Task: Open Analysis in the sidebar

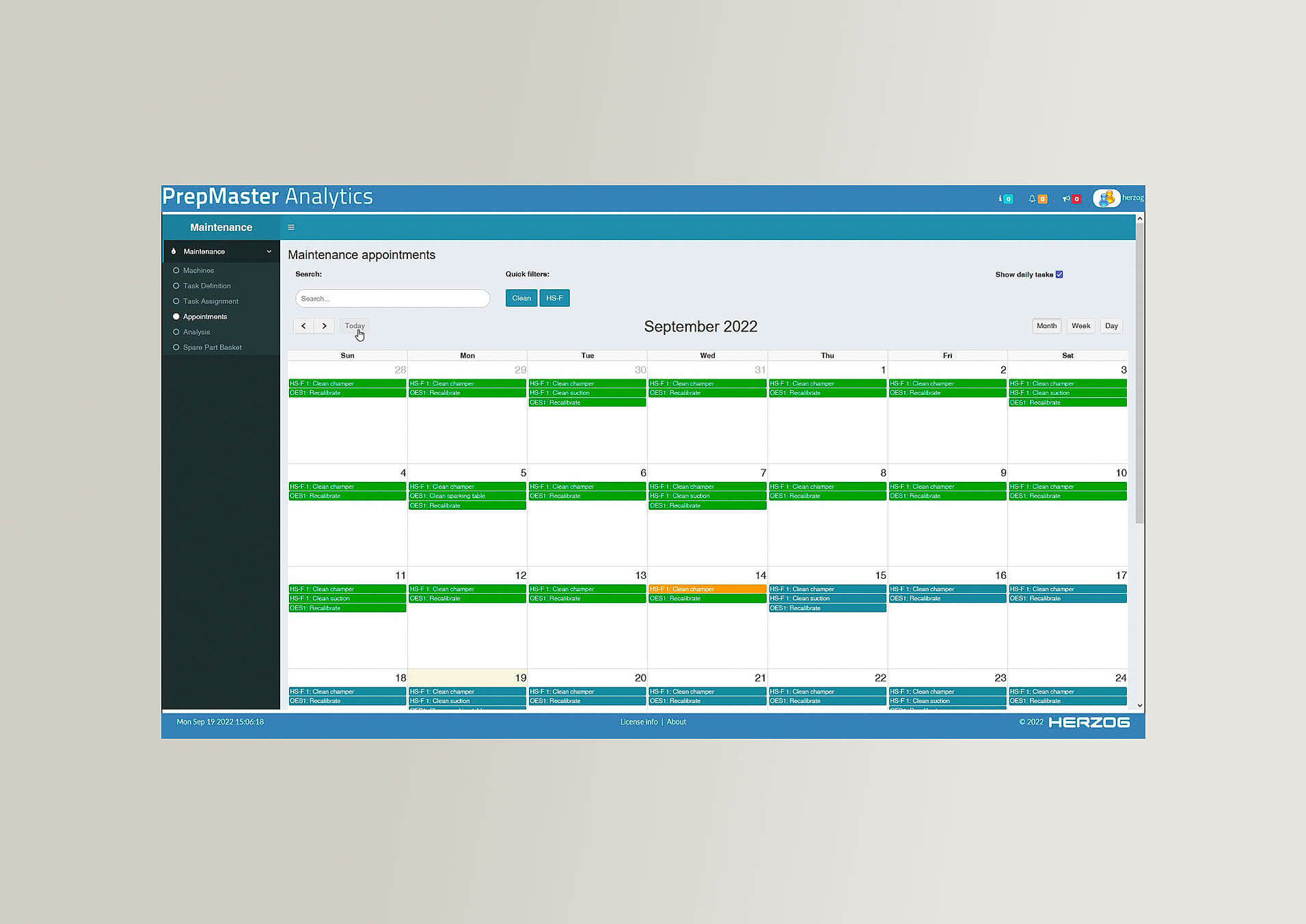Action: click(x=196, y=332)
